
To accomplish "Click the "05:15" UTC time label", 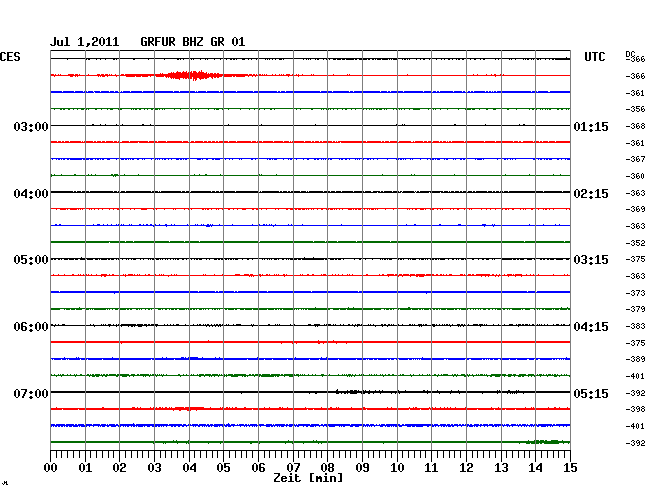I will pos(591,393).
